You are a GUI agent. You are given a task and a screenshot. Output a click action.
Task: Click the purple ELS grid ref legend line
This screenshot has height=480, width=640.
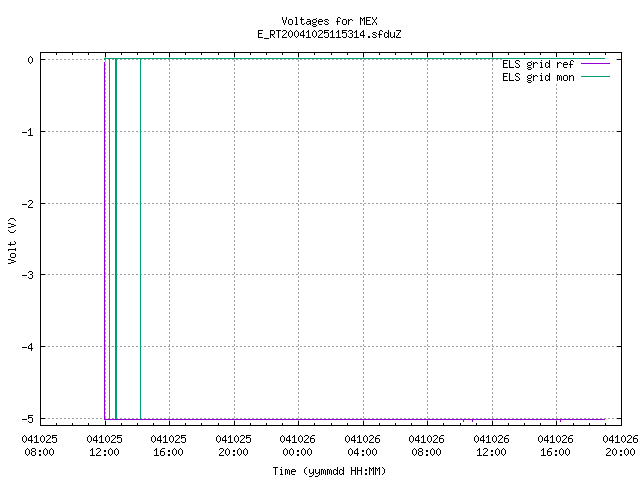point(595,64)
